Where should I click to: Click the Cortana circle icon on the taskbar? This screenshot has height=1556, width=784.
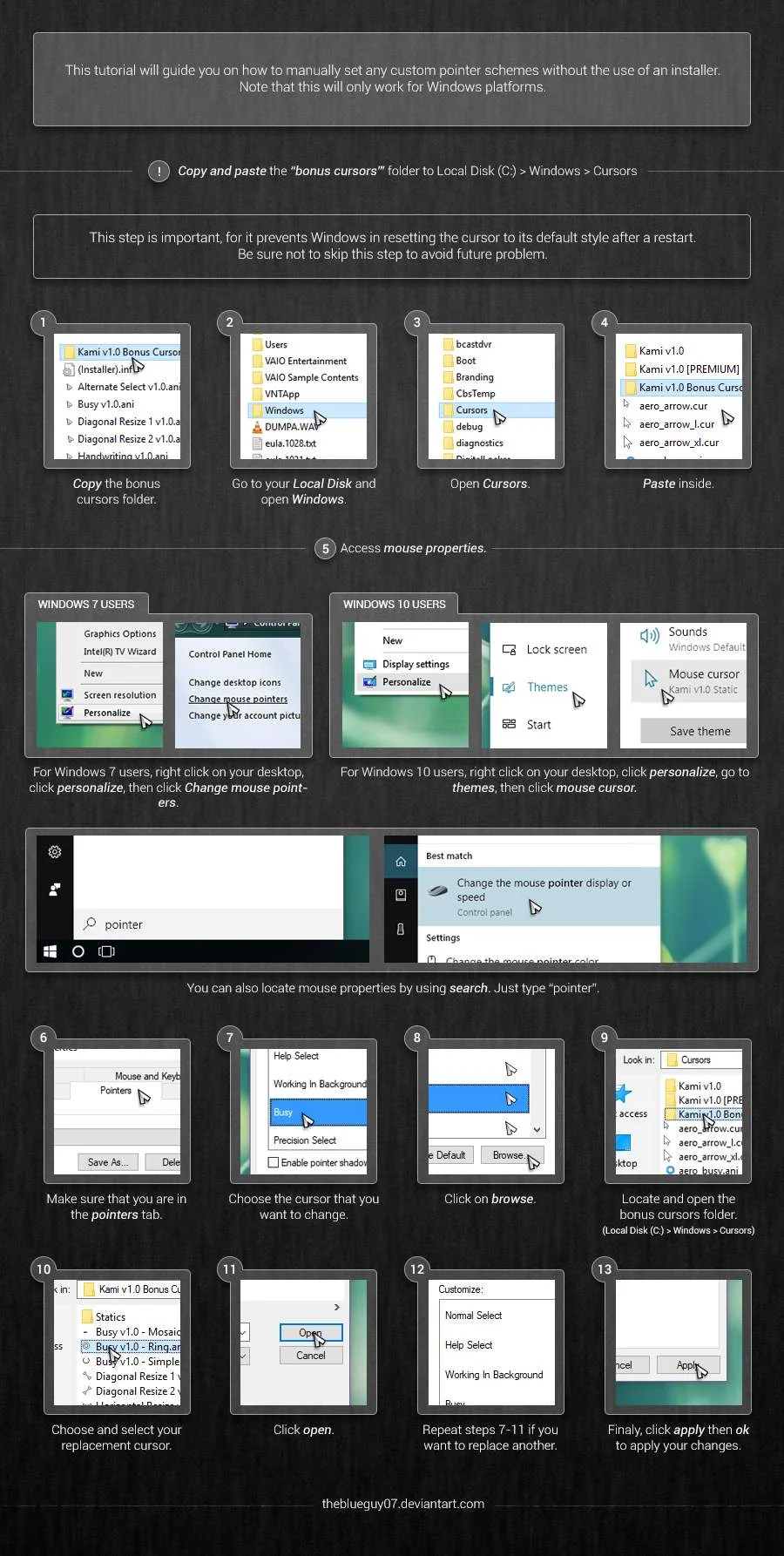(78, 951)
